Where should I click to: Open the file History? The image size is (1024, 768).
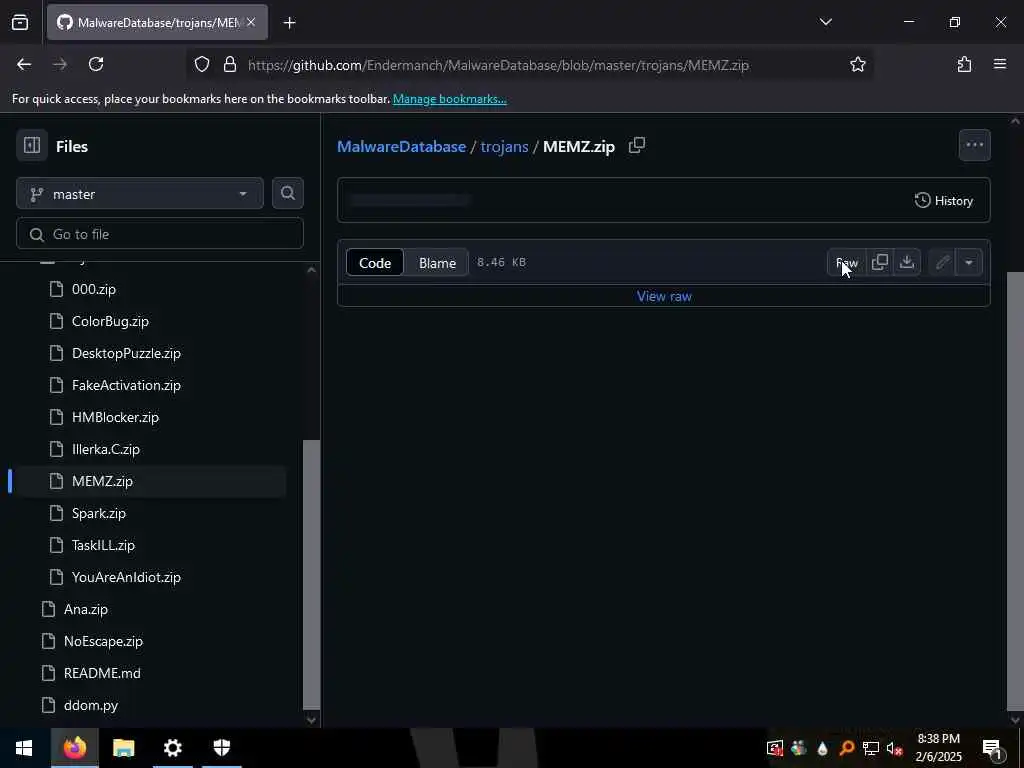[944, 200]
